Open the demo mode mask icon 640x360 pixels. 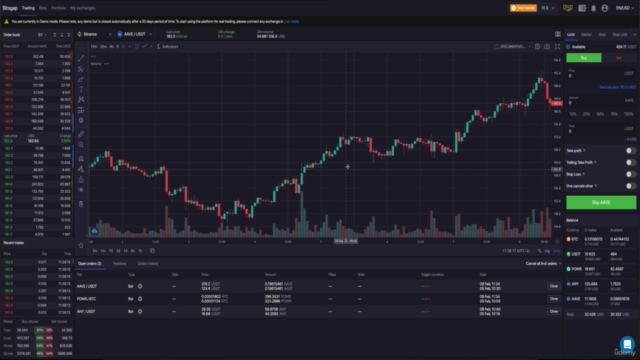[x=568, y=8]
